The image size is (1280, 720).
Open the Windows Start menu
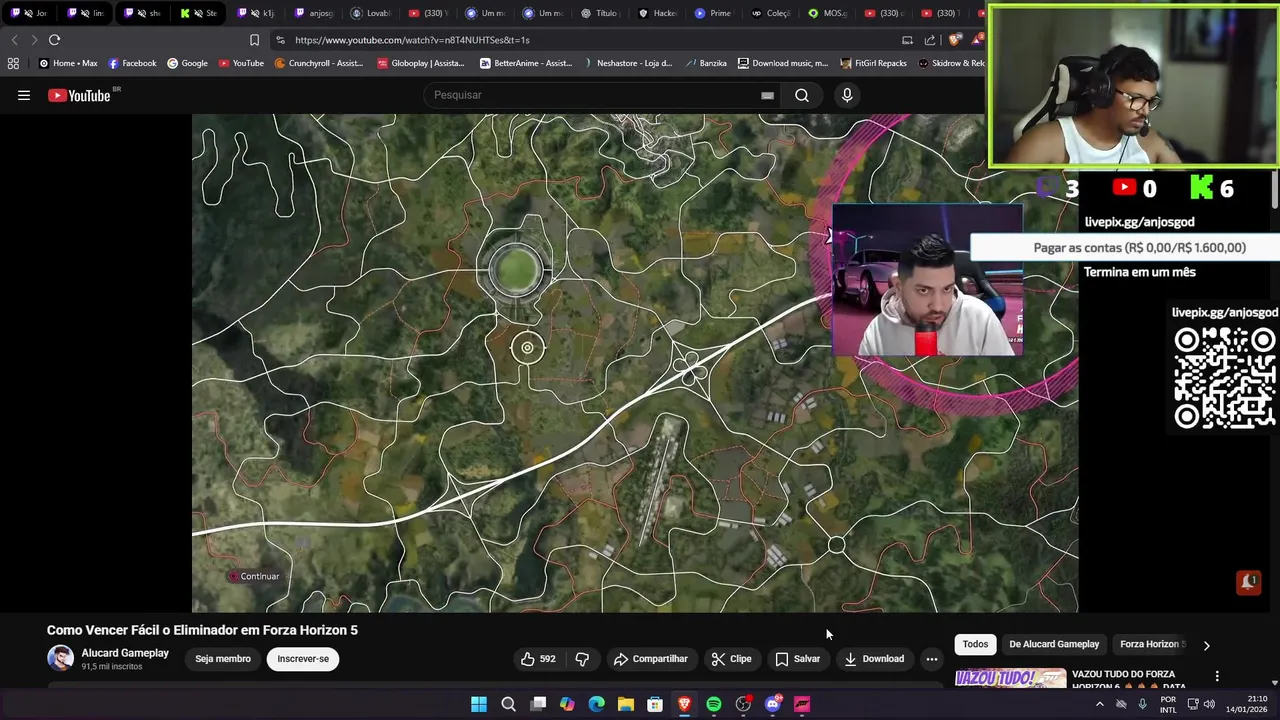coord(479,704)
